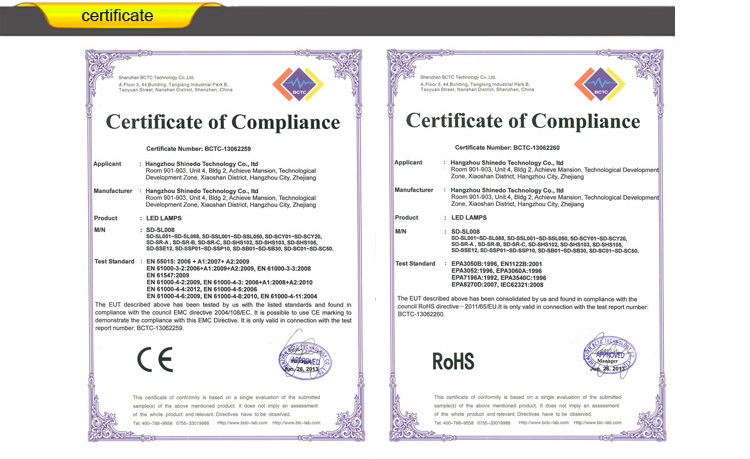Click "EPA3052:1996, EPA3060A:1996" standard line
This screenshot has width=750, height=459.
[x=496, y=271]
